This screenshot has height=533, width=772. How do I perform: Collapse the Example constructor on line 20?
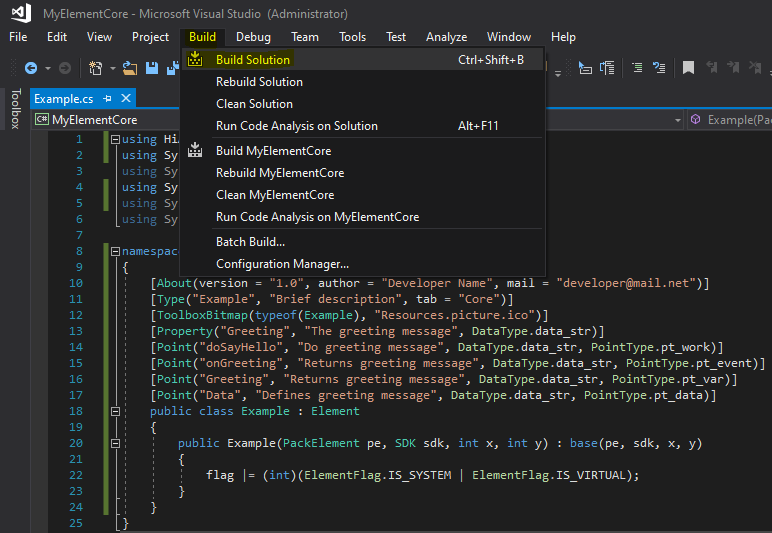(116, 443)
